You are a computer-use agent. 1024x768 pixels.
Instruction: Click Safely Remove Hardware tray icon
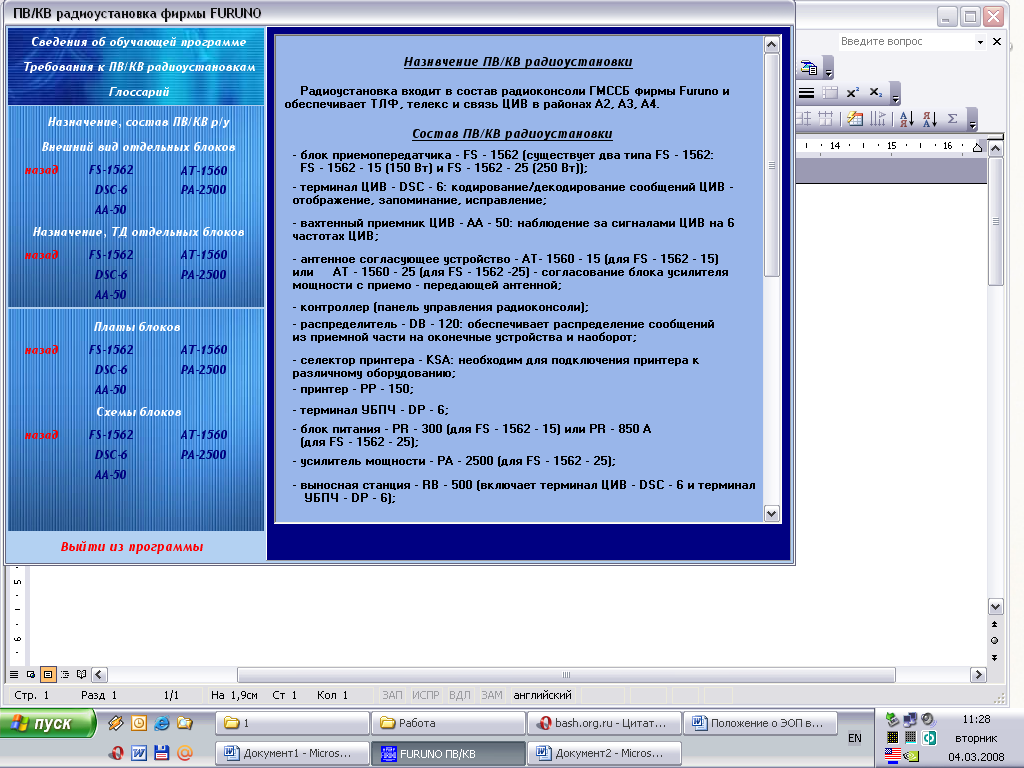click(x=892, y=720)
